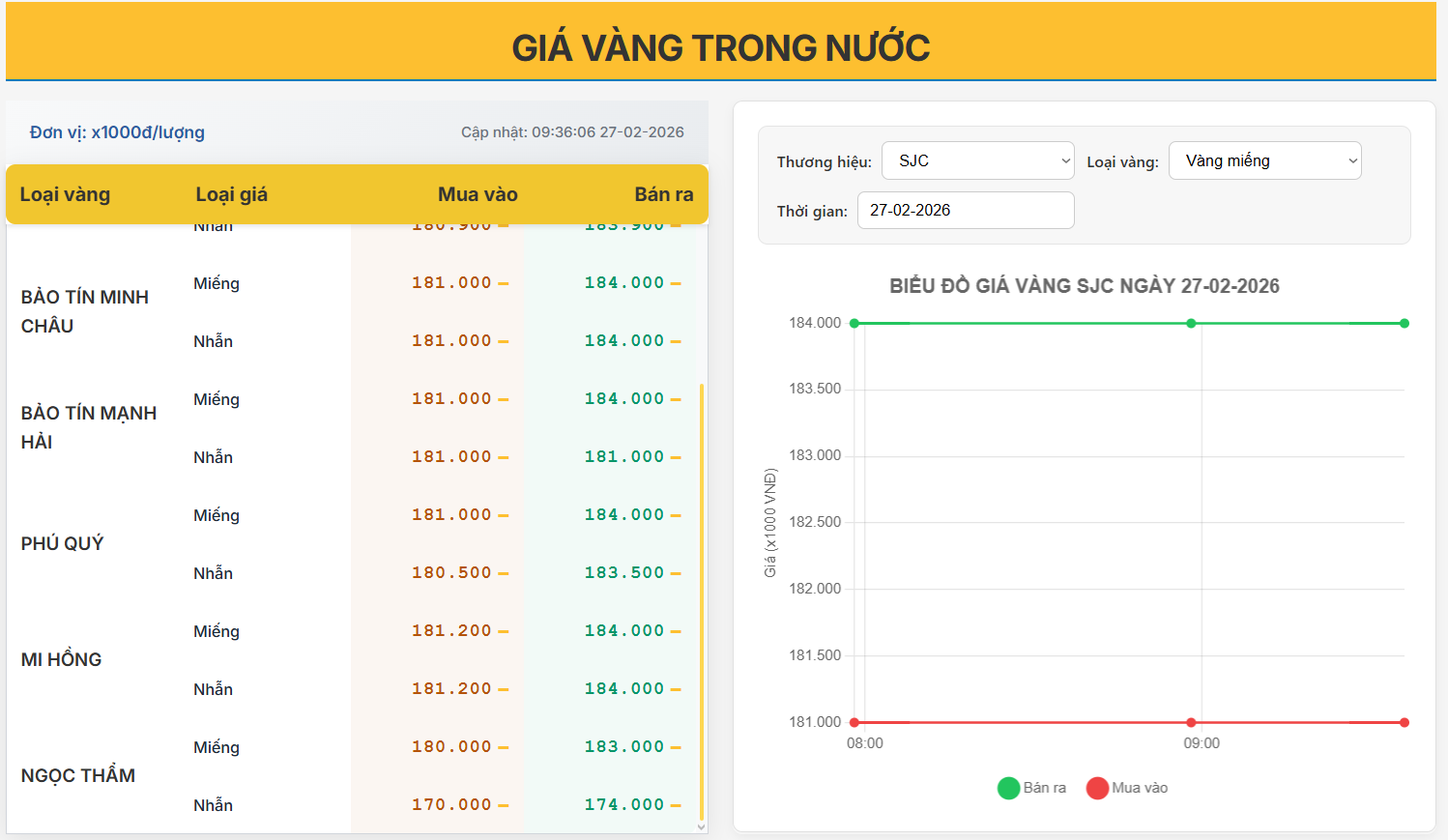Click the price table's vertical scrollbar thumb
1448x840 pixels.
(x=702, y=601)
